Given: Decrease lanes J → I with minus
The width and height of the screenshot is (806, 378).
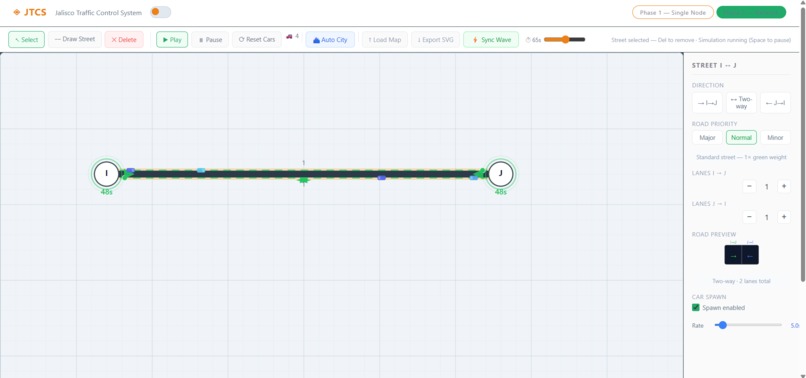Looking at the screenshot, I should pyautogui.click(x=749, y=217).
